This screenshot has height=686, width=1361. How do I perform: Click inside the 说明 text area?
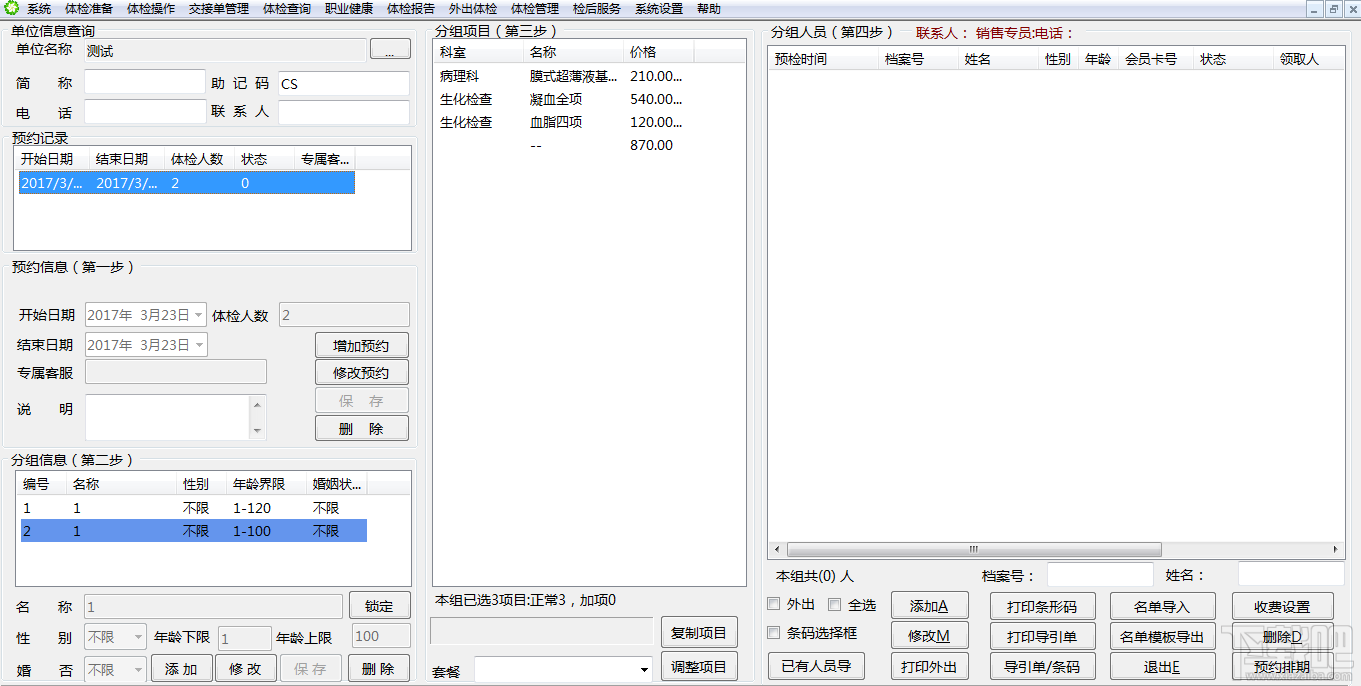(x=168, y=417)
